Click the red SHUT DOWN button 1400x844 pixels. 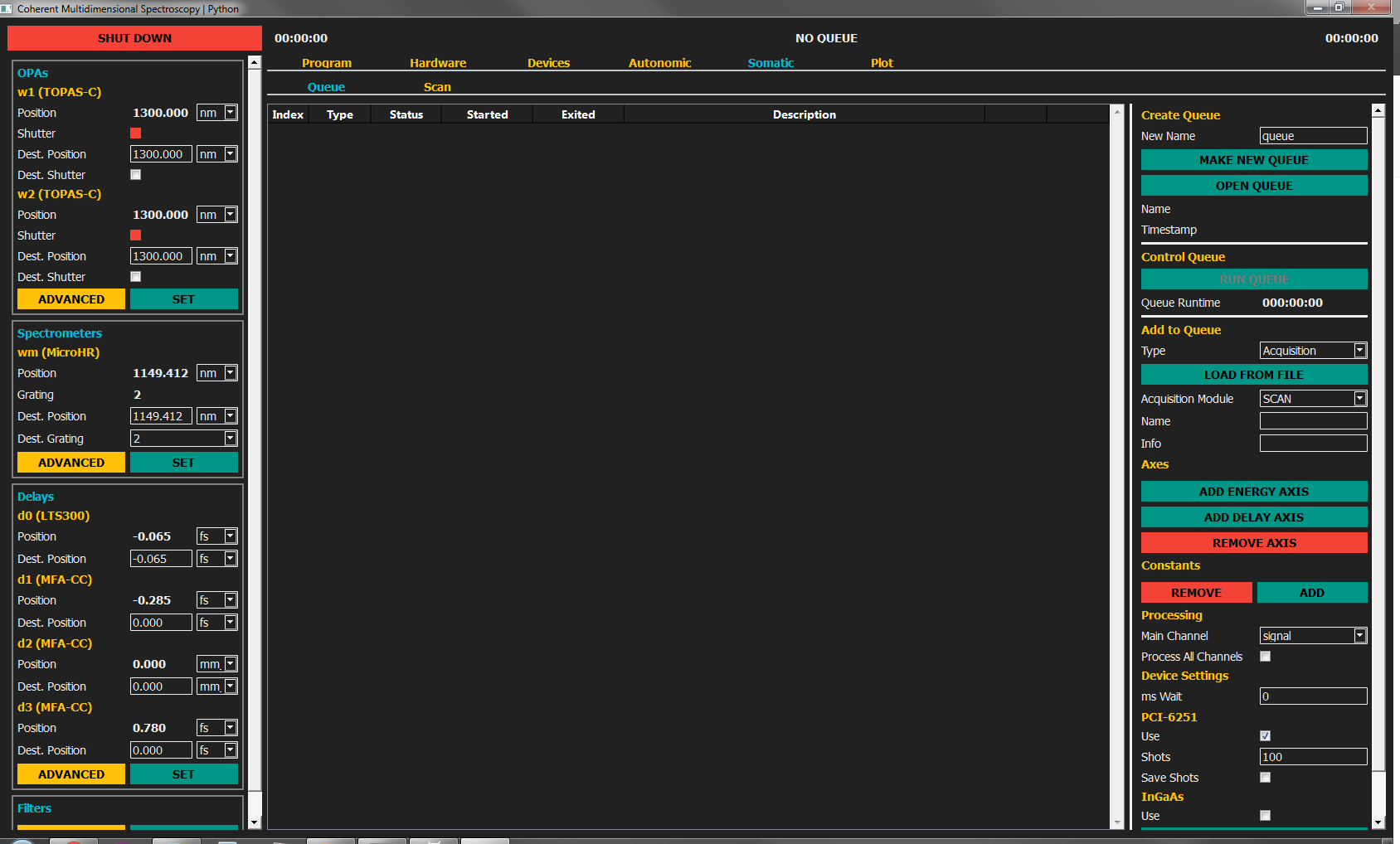click(134, 38)
